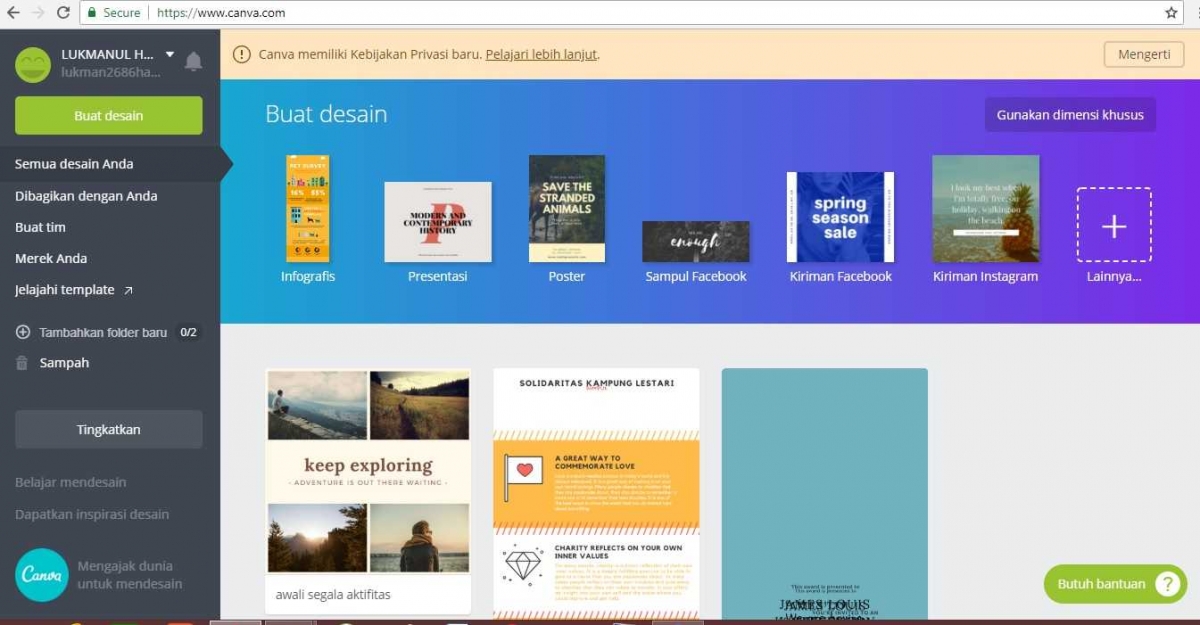The height and width of the screenshot is (625, 1200).
Task: Dismiss the privacy notice with Mengerti
Action: [1143, 55]
